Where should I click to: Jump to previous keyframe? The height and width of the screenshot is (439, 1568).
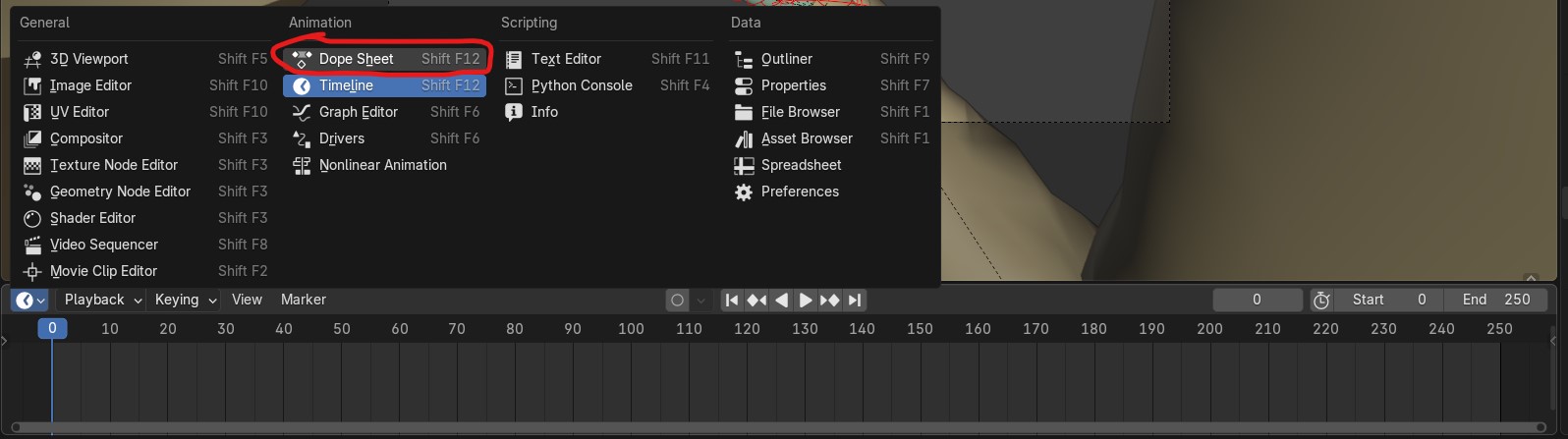(x=756, y=301)
